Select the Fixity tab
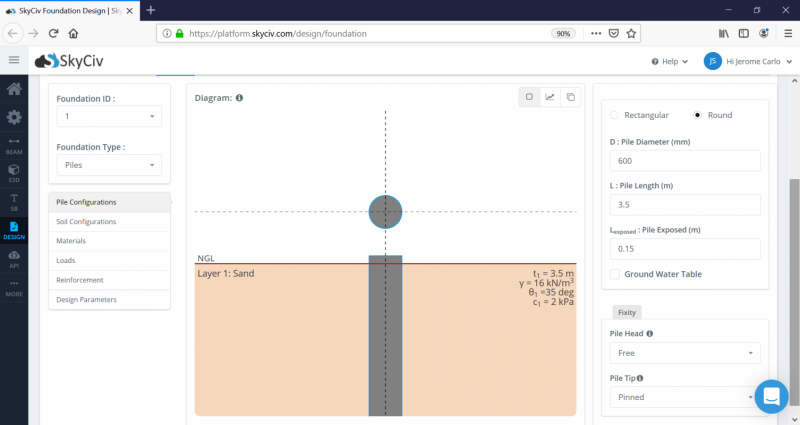 point(627,312)
